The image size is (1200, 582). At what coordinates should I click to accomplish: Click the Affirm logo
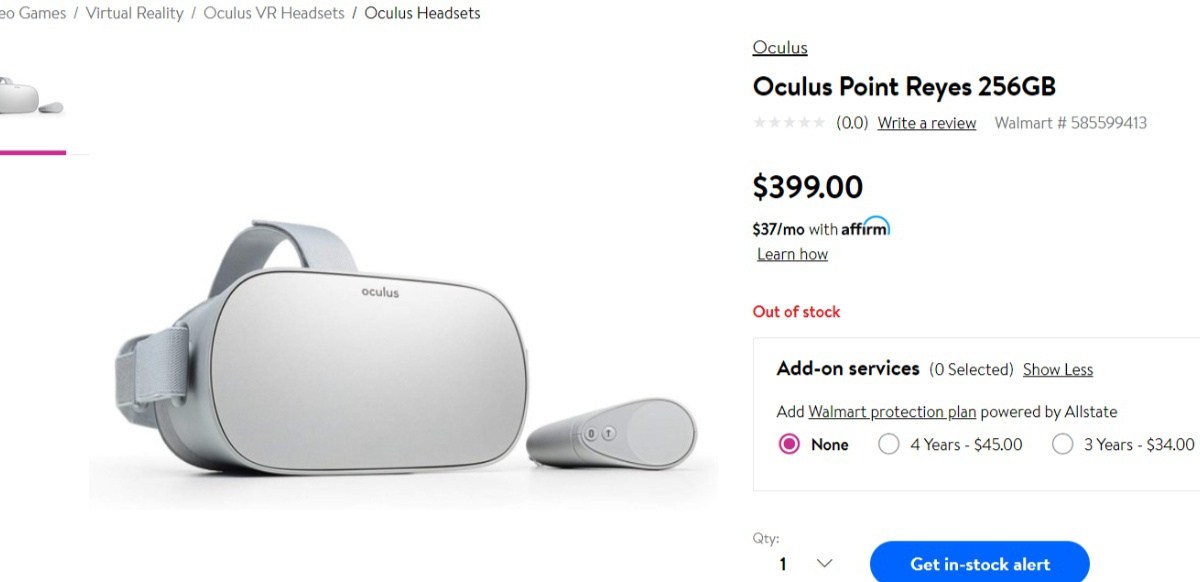click(x=865, y=228)
